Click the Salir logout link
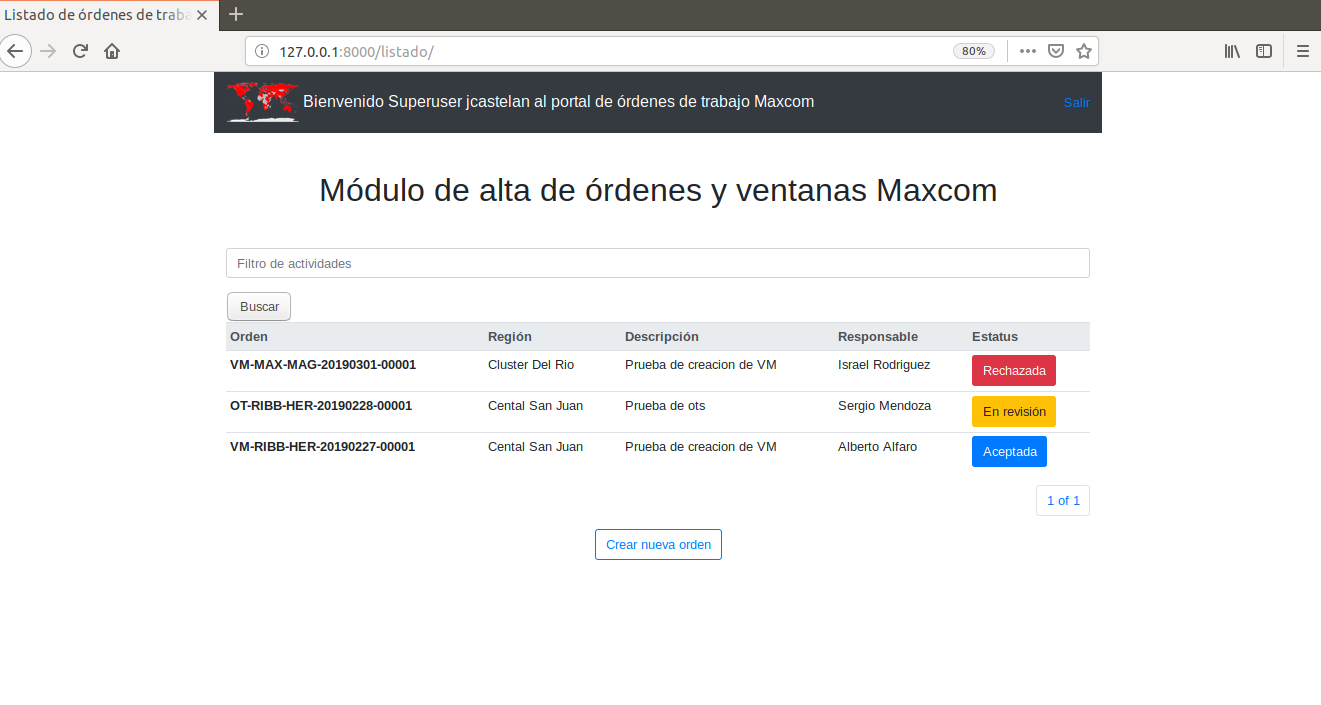The width and height of the screenshot is (1321, 705). tap(1076, 102)
